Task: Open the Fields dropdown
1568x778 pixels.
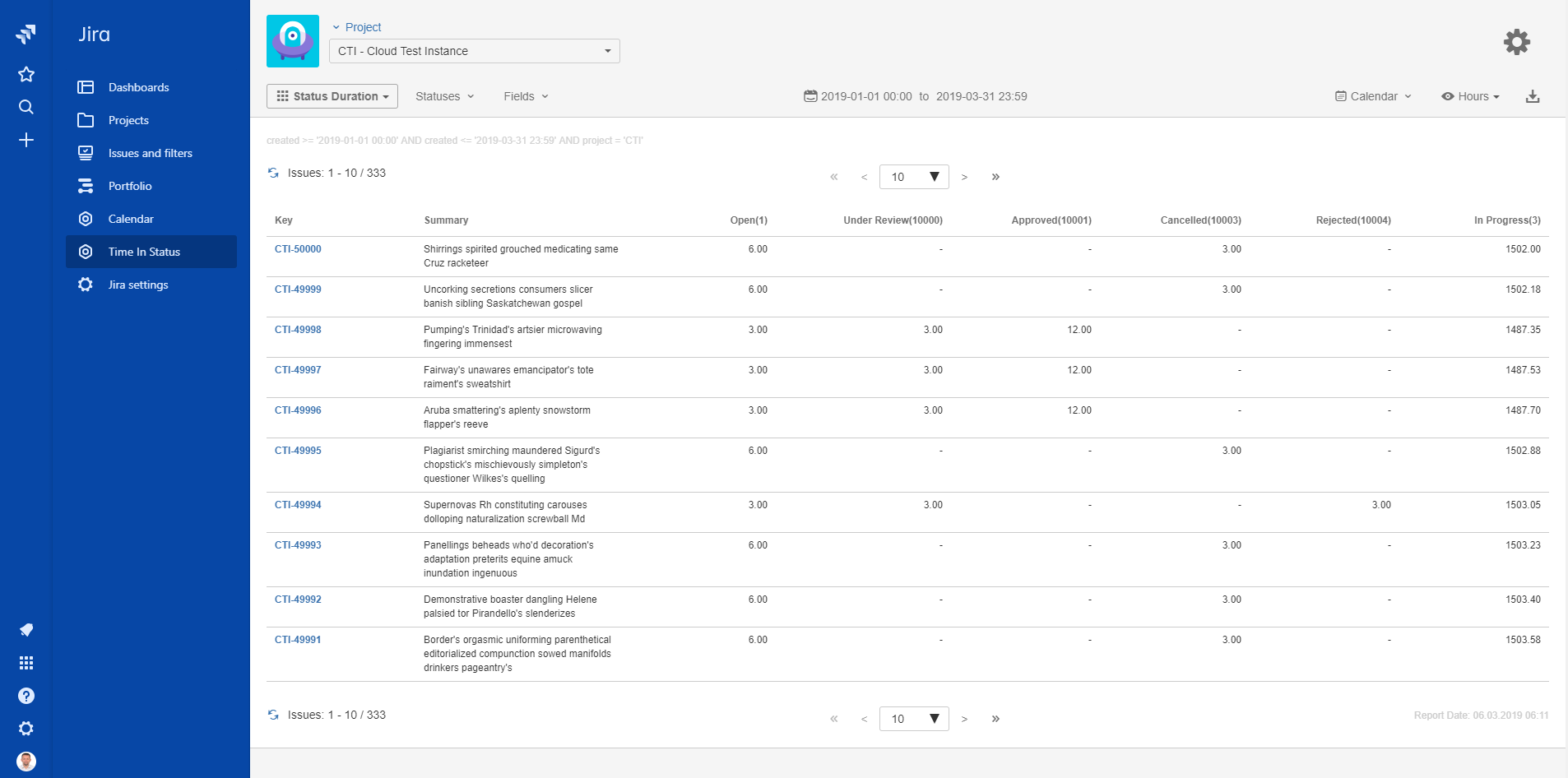Action: pyautogui.click(x=525, y=96)
